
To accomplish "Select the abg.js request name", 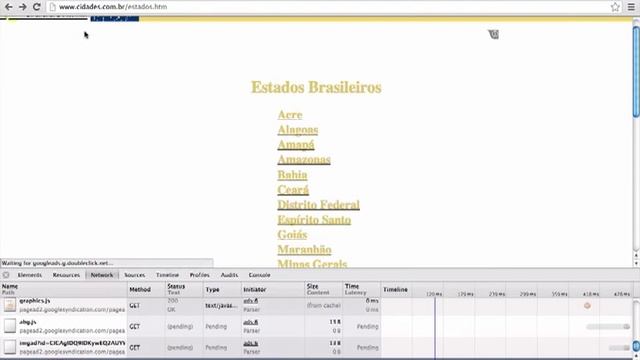I will [x=28, y=322].
